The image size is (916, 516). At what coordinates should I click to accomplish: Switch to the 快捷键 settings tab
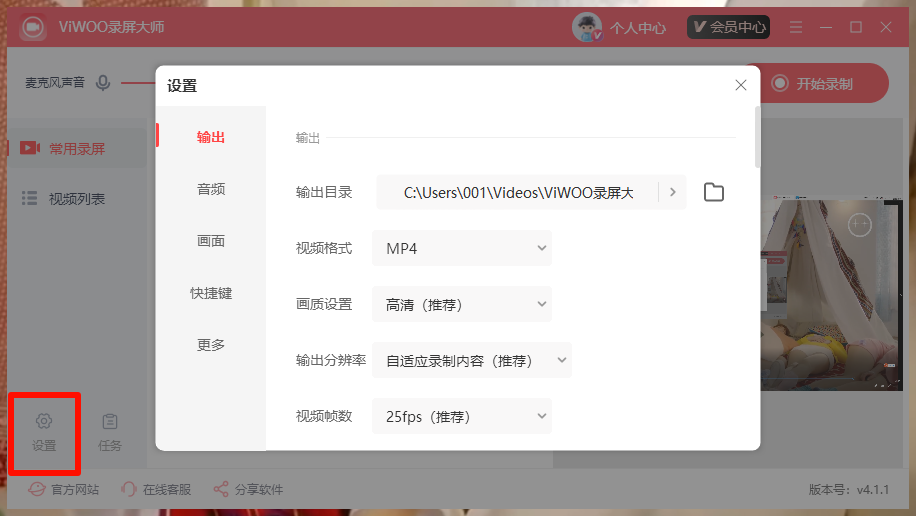(211, 293)
